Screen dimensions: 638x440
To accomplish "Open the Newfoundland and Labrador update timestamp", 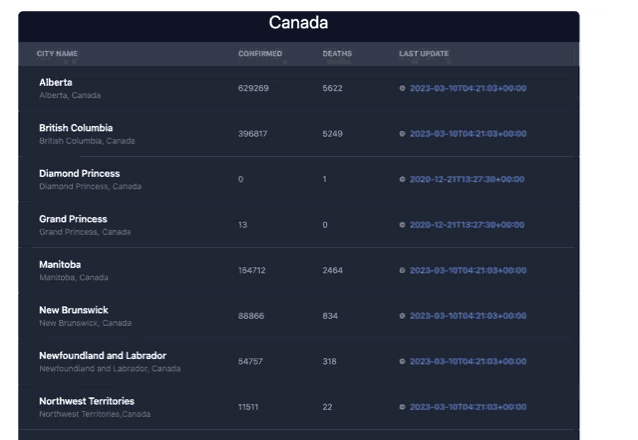I will (x=468, y=362).
